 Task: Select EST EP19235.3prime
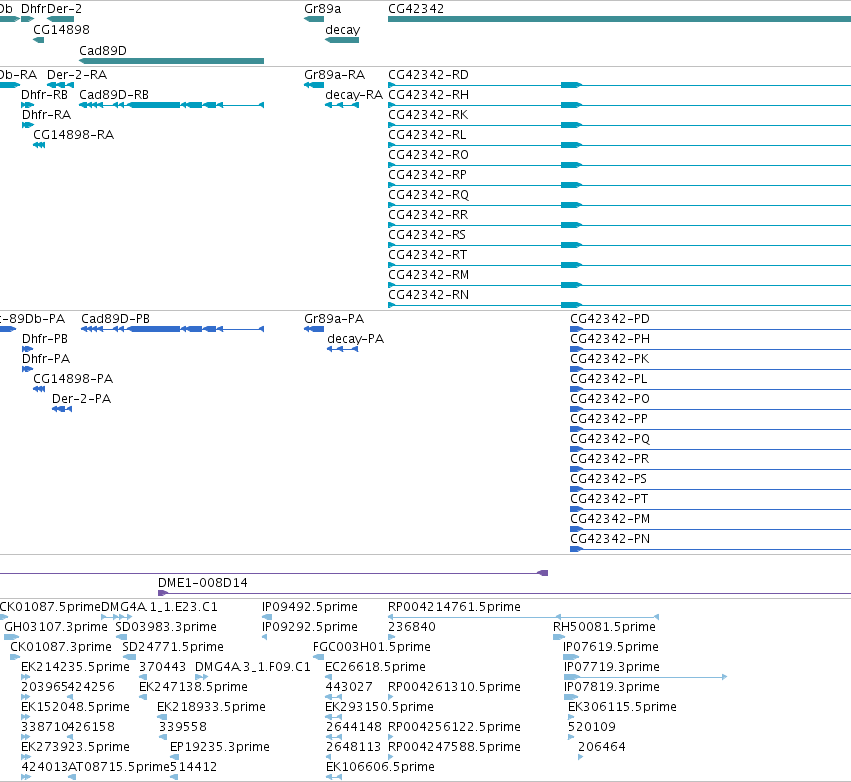220,747
